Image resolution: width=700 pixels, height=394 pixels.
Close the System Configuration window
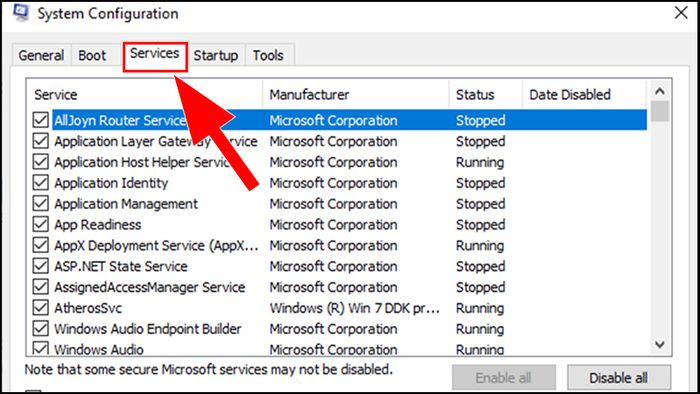[x=681, y=12]
